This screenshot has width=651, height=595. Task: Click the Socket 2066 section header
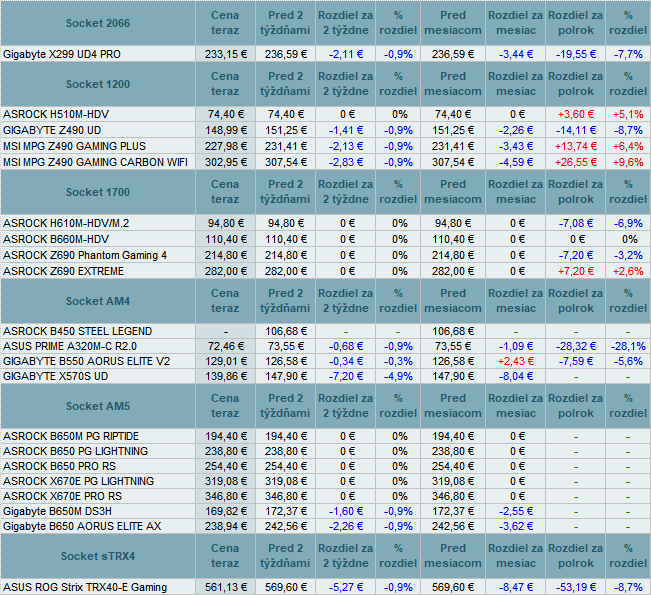tap(98, 23)
